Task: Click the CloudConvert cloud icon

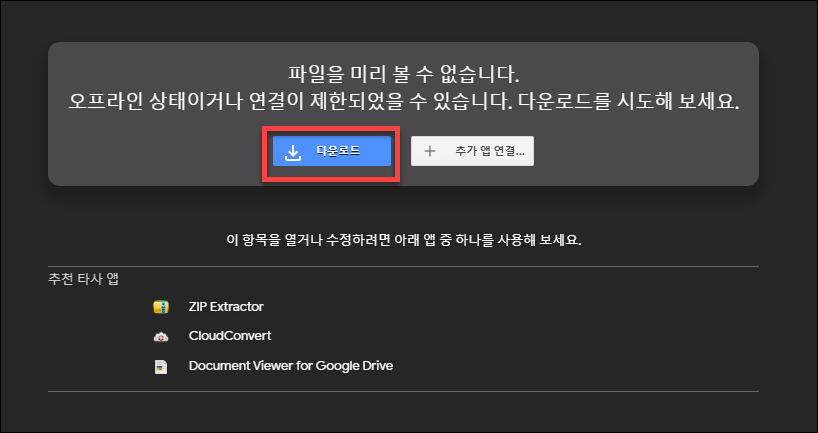Action: pos(161,337)
